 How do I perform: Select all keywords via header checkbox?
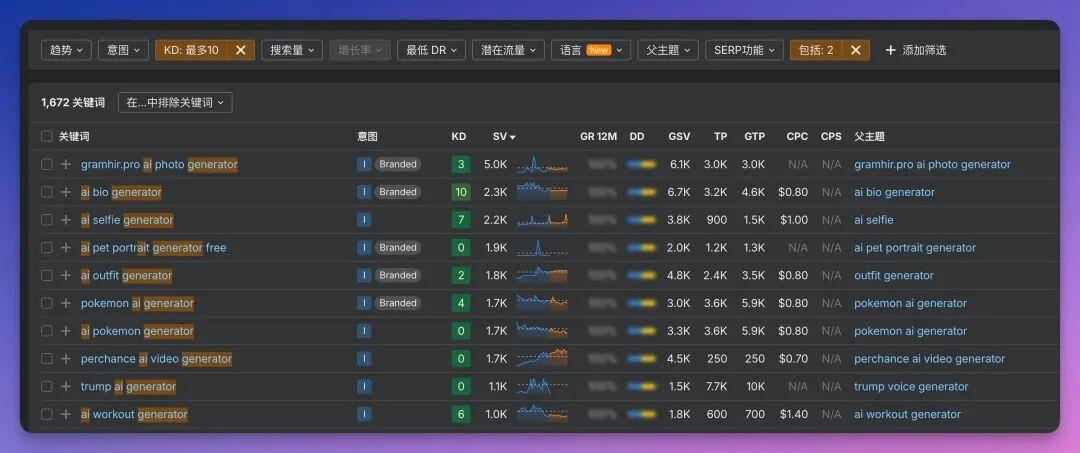point(47,136)
